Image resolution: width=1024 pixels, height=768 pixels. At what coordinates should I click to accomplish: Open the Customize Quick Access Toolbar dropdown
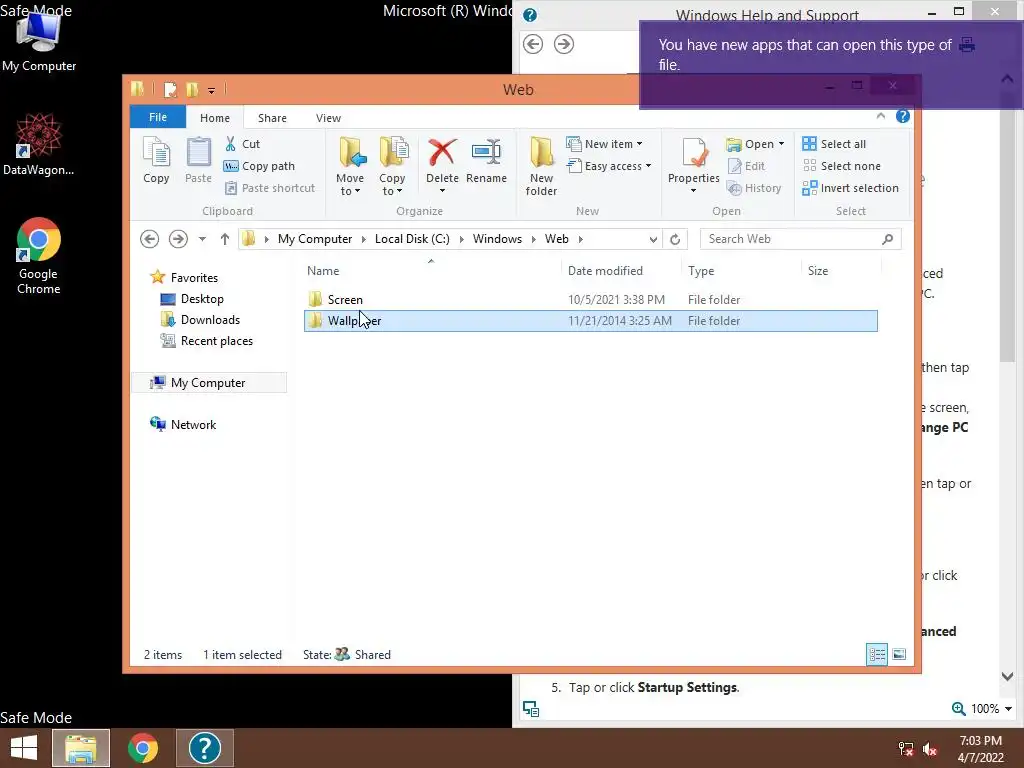click(x=211, y=90)
